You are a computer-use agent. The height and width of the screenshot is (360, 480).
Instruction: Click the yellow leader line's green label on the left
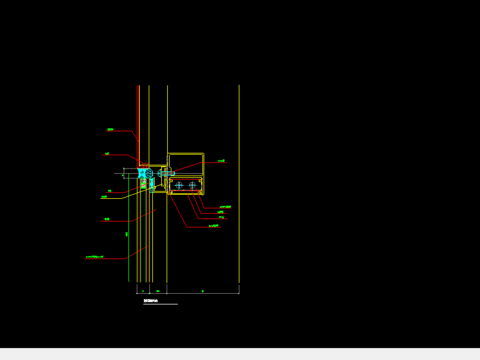pyautogui.click(x=104, y=197)
